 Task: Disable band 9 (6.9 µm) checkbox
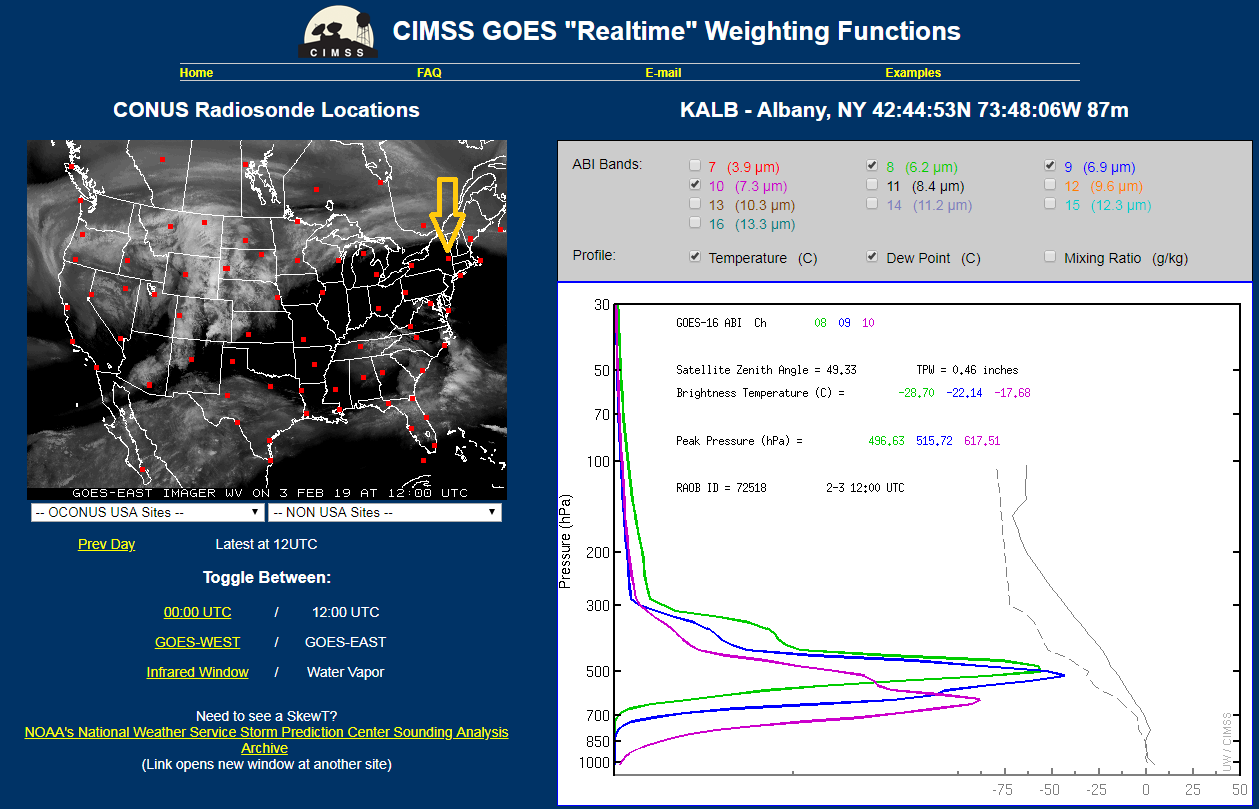[x=1050, y=166]
